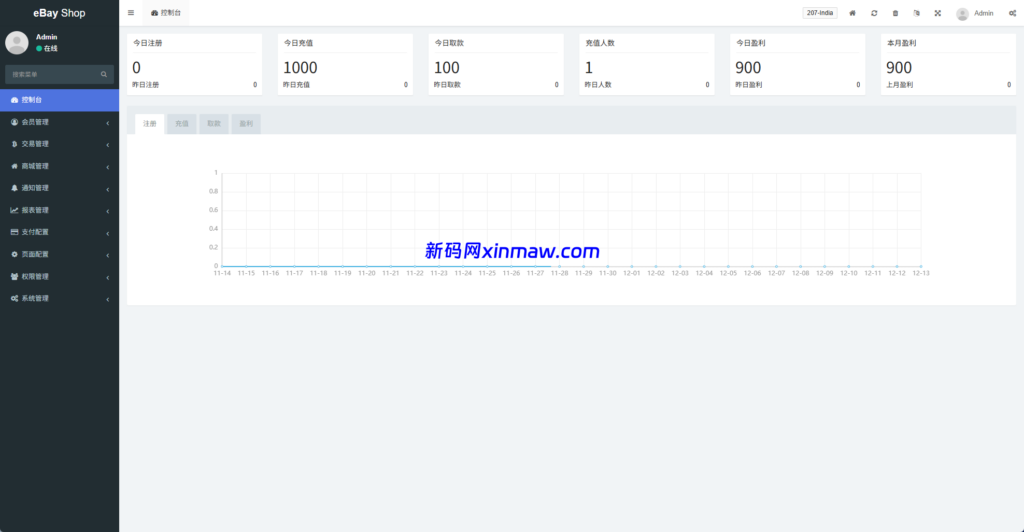Click the 会员管理 user icon
The height and width of the screenshot is (532, 1024).
point(14,122)
